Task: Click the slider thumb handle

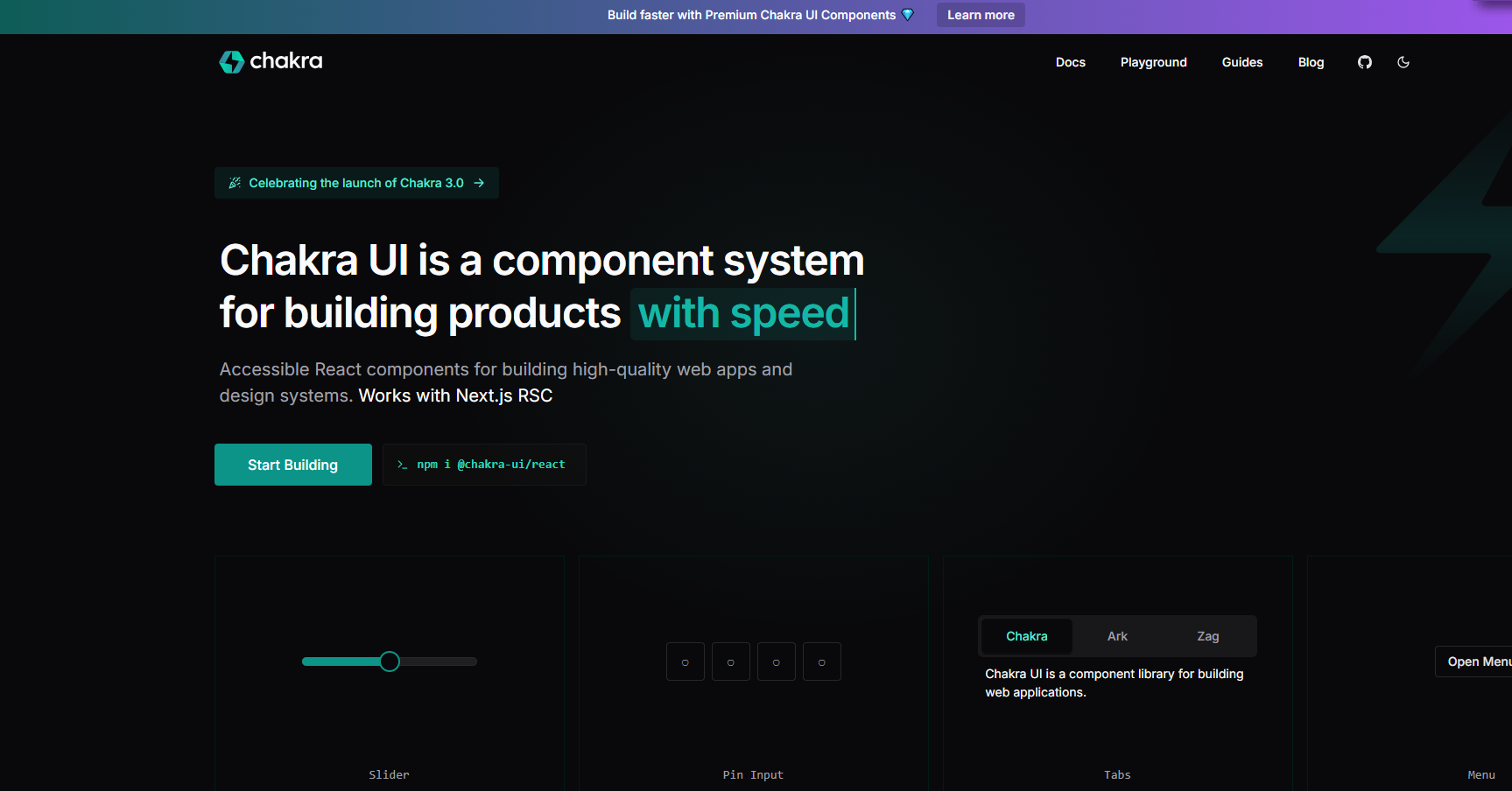Action: pyautogui.click(x=390, y=661)
